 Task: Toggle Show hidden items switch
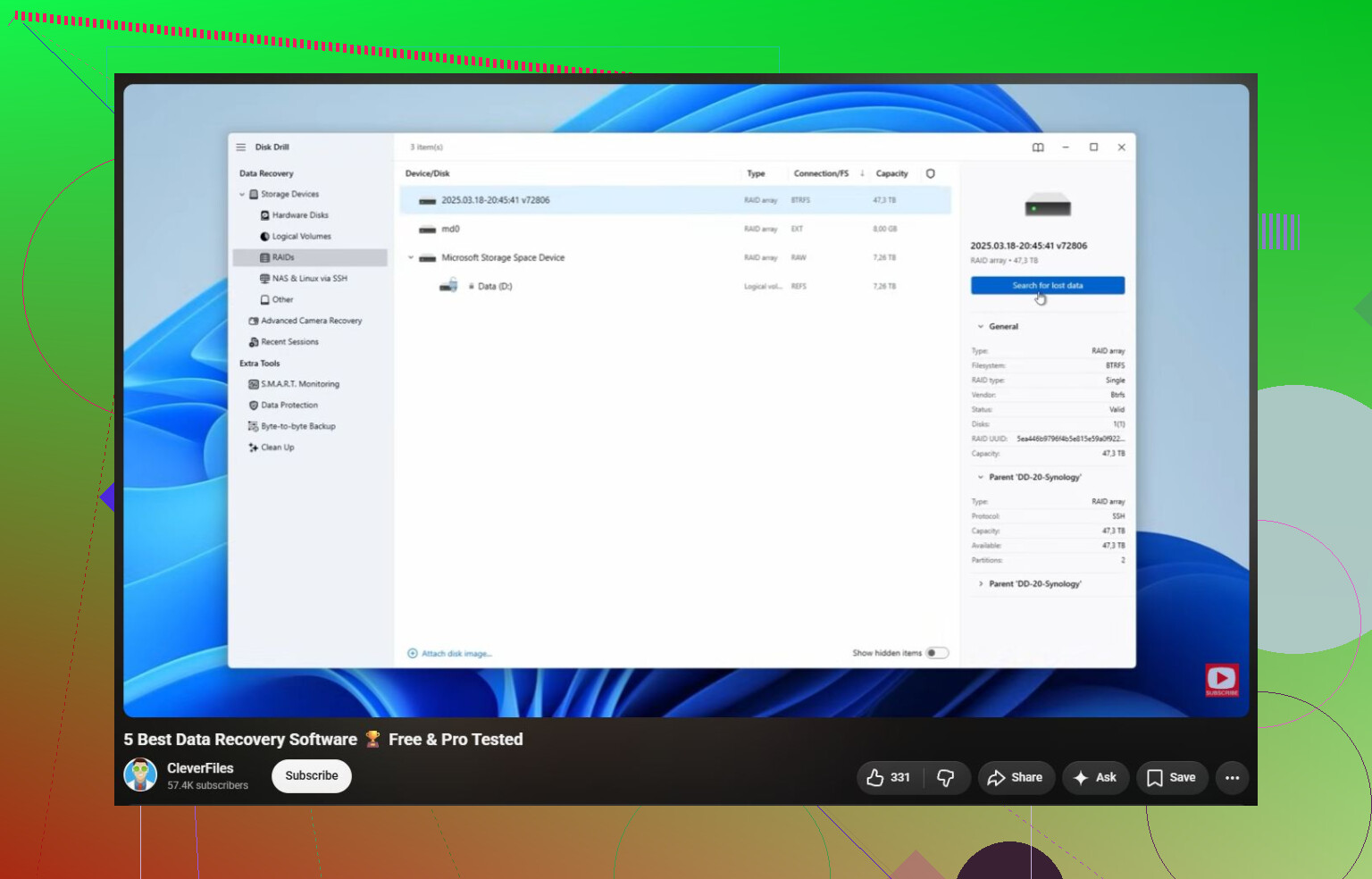(936, 653)
